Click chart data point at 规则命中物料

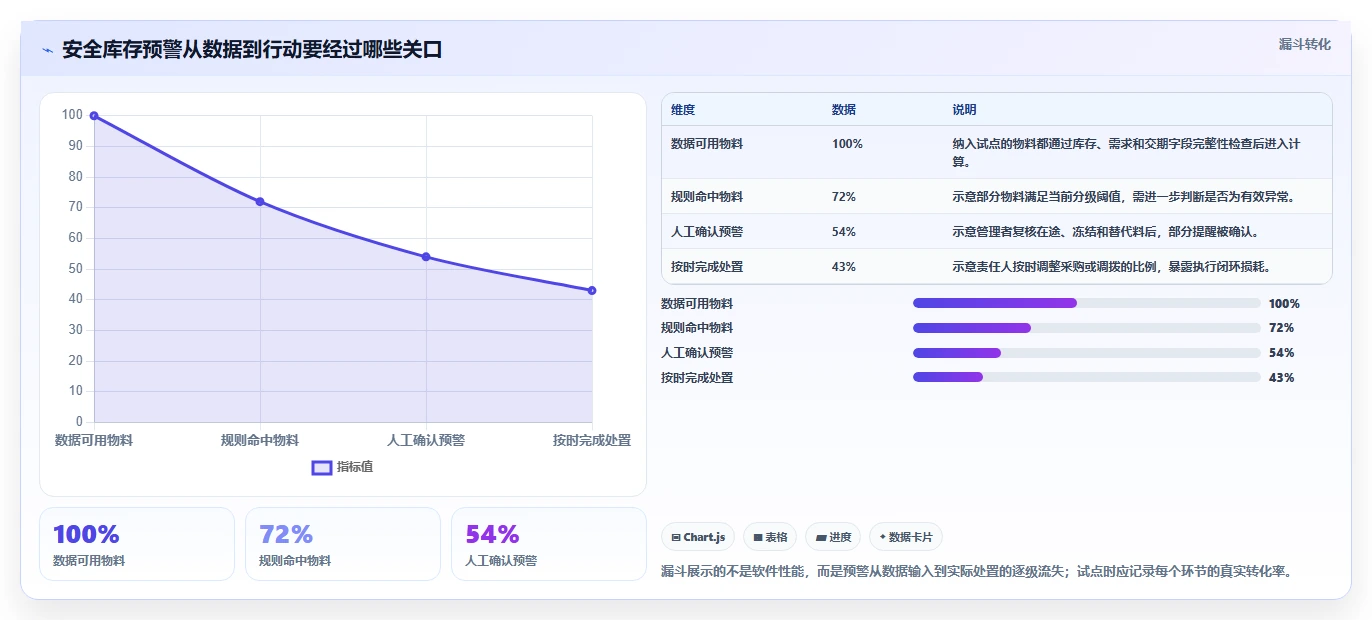(x=260, y=202)
